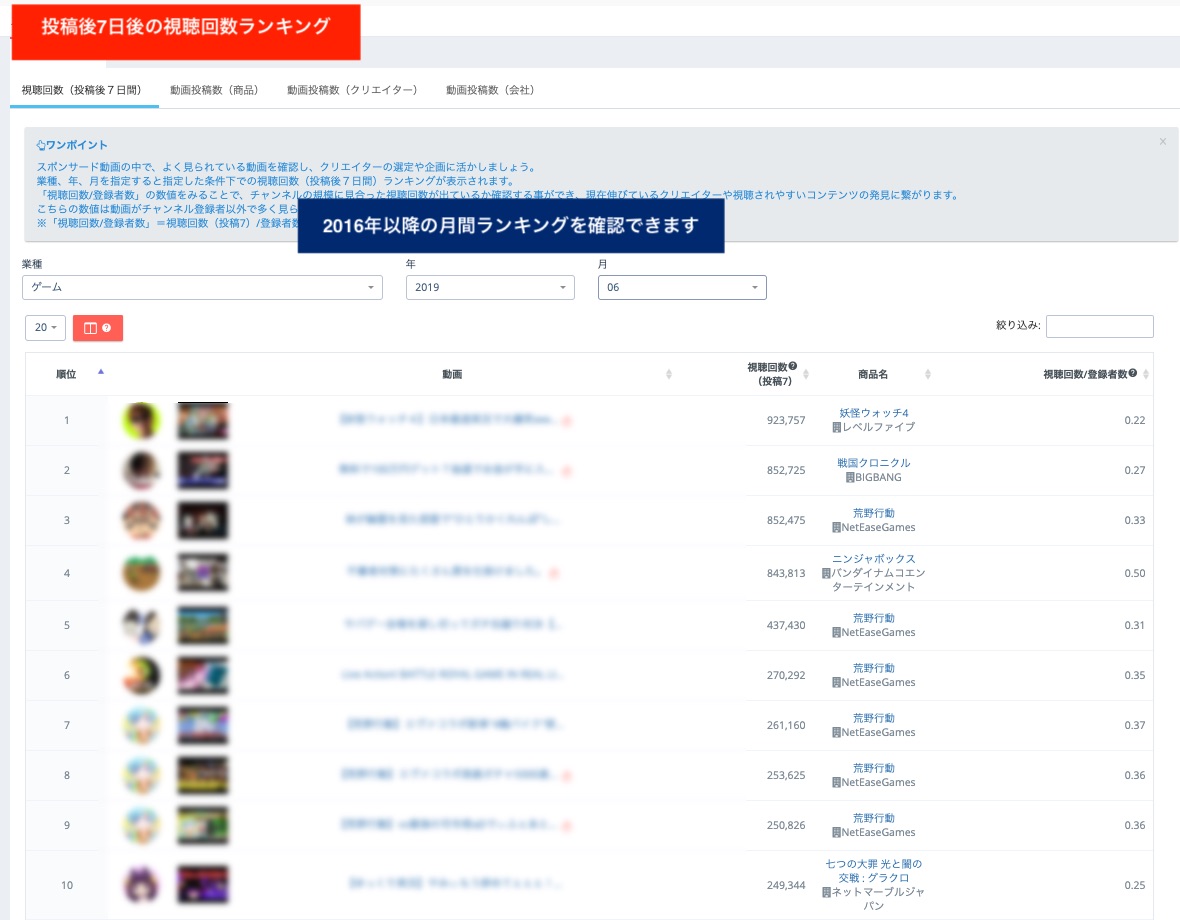This screenshot has width=1180, height=920.
Task: Click help icon next to 視聴回数/登録者数 header
Action: 1133,373
